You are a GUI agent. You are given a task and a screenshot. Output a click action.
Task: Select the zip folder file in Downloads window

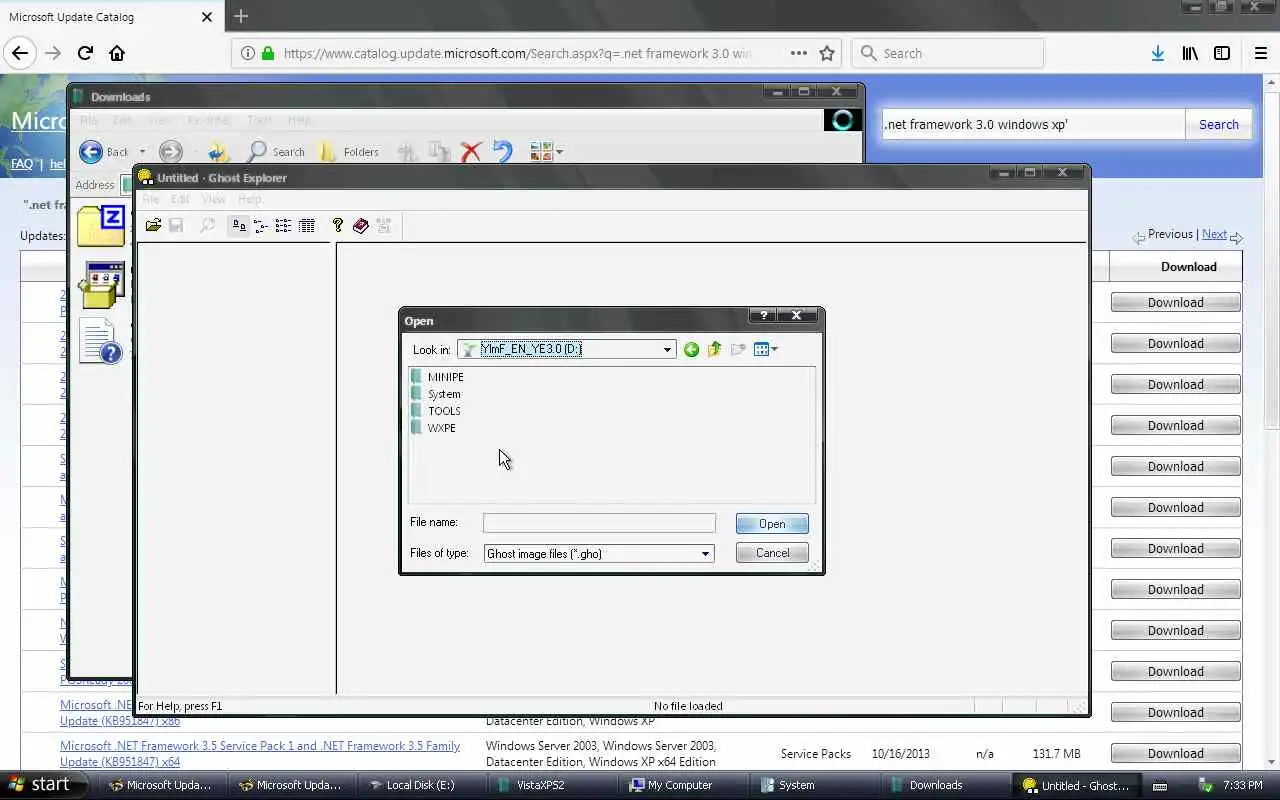pyautogui.click(x=101, y=225)
